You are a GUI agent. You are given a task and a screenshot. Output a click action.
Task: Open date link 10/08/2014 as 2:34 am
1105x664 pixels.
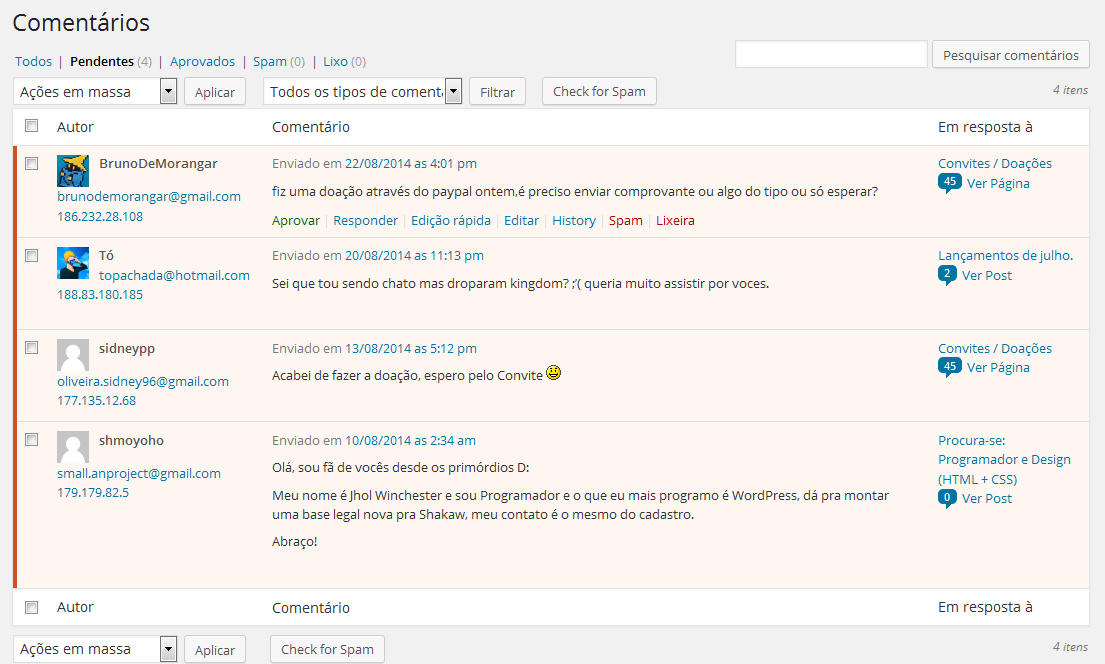coord(410,441)
